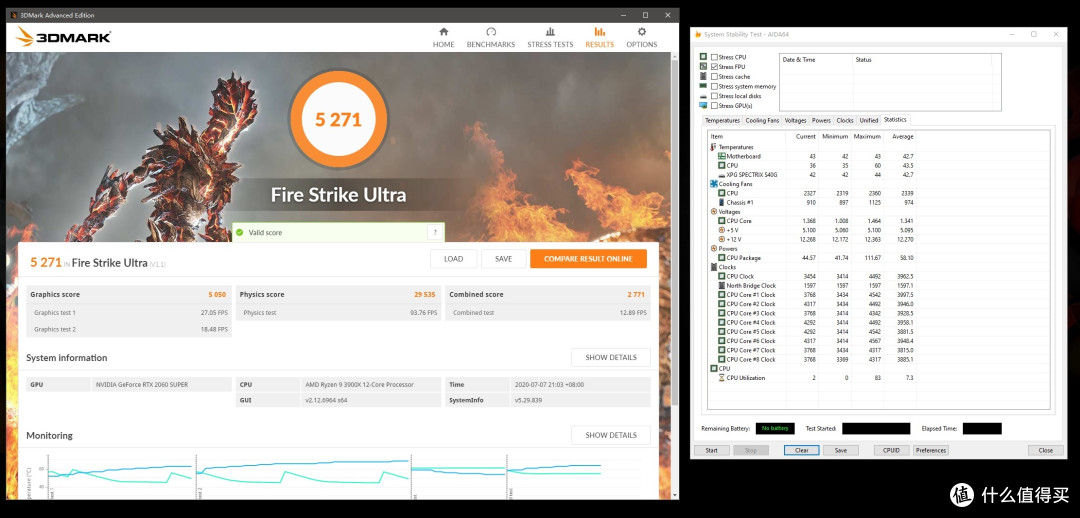
Task: Switch to the Clocks tab
Action: (845, 121)
